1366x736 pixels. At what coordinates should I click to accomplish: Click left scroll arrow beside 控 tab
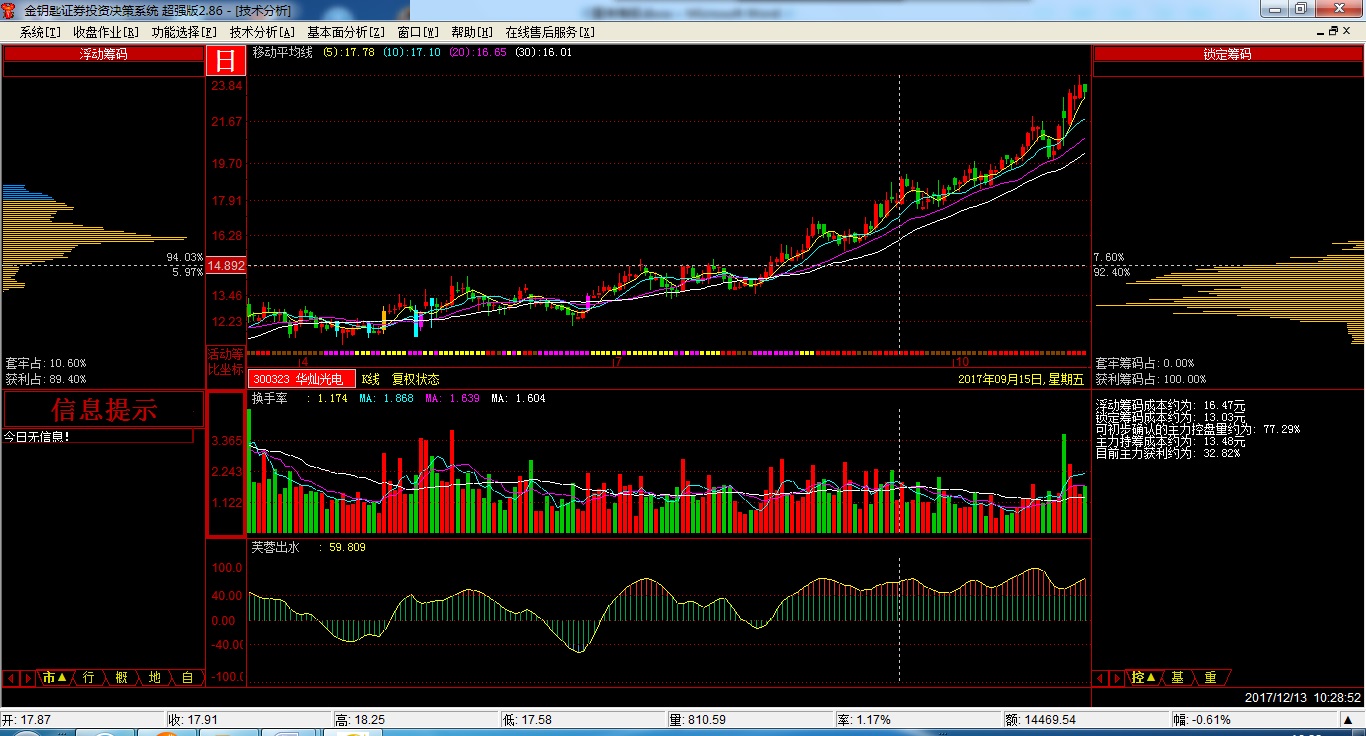pos(1100,678)
